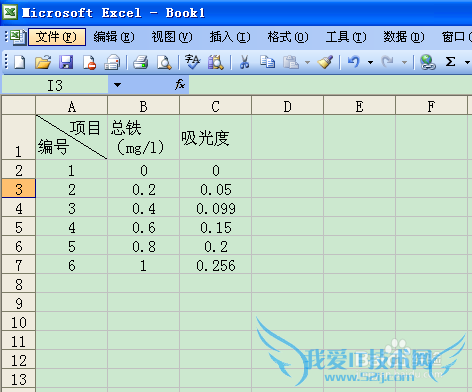Click the Excel workbook icon beside the menu bar
Screen dimensions: 472x392
18,37
